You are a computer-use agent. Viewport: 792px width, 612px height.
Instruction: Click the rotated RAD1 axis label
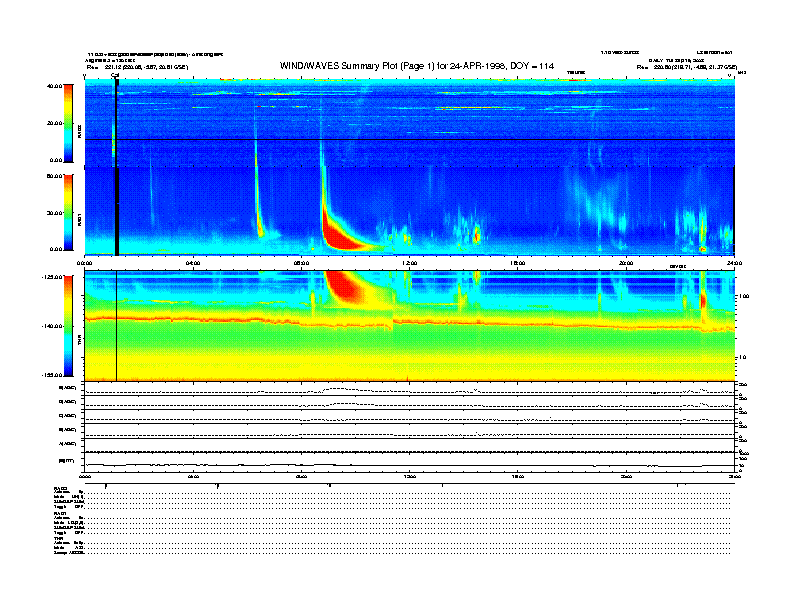(x=79, y=219)
